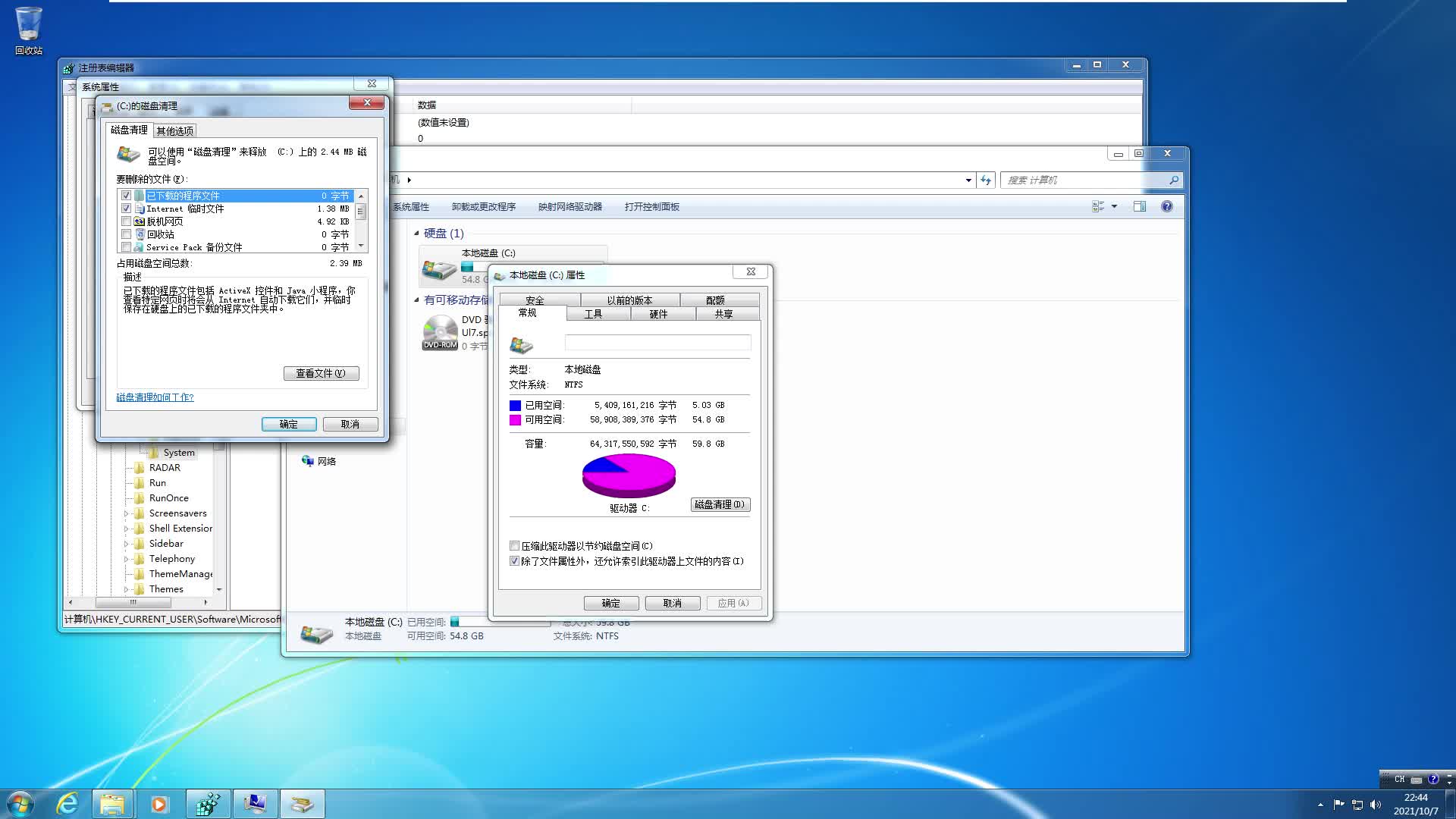This screenshot has height=819, width=1456.
Task: Select the RunOnce registry key
Action: [x=168, y=498]
